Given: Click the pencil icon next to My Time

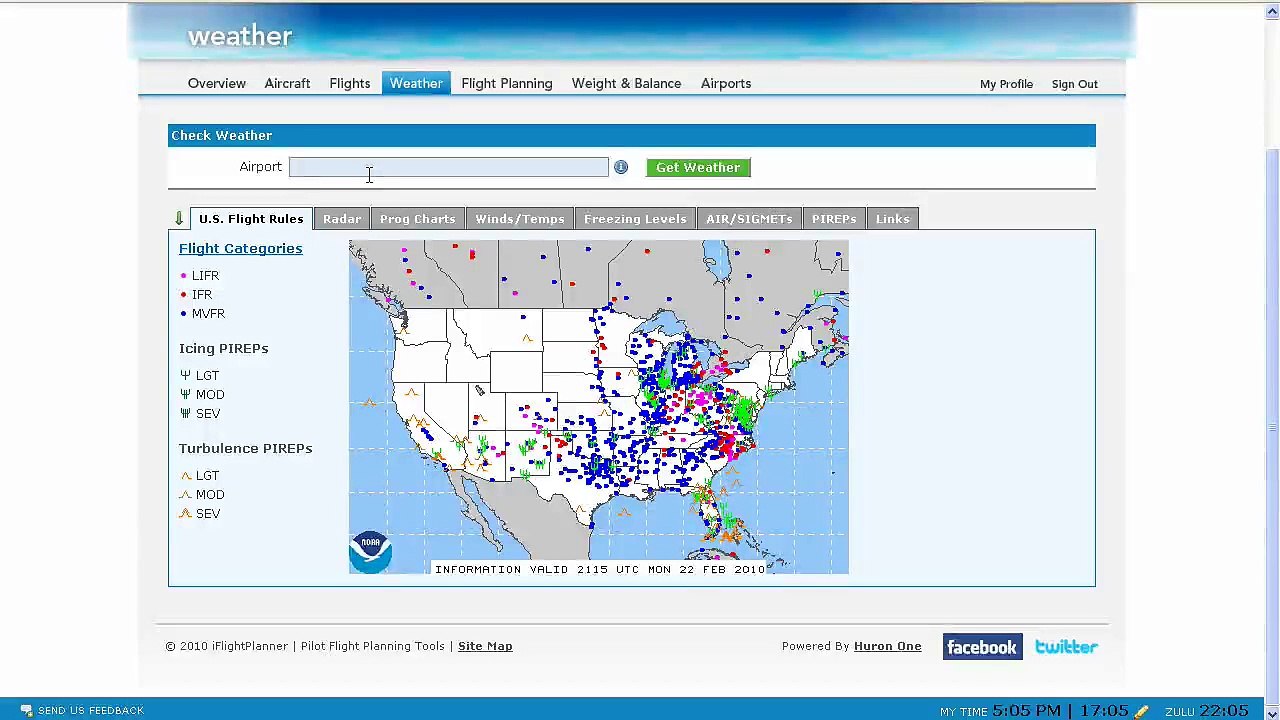Looking at the screenshot, I should [x=1141, y=711].
